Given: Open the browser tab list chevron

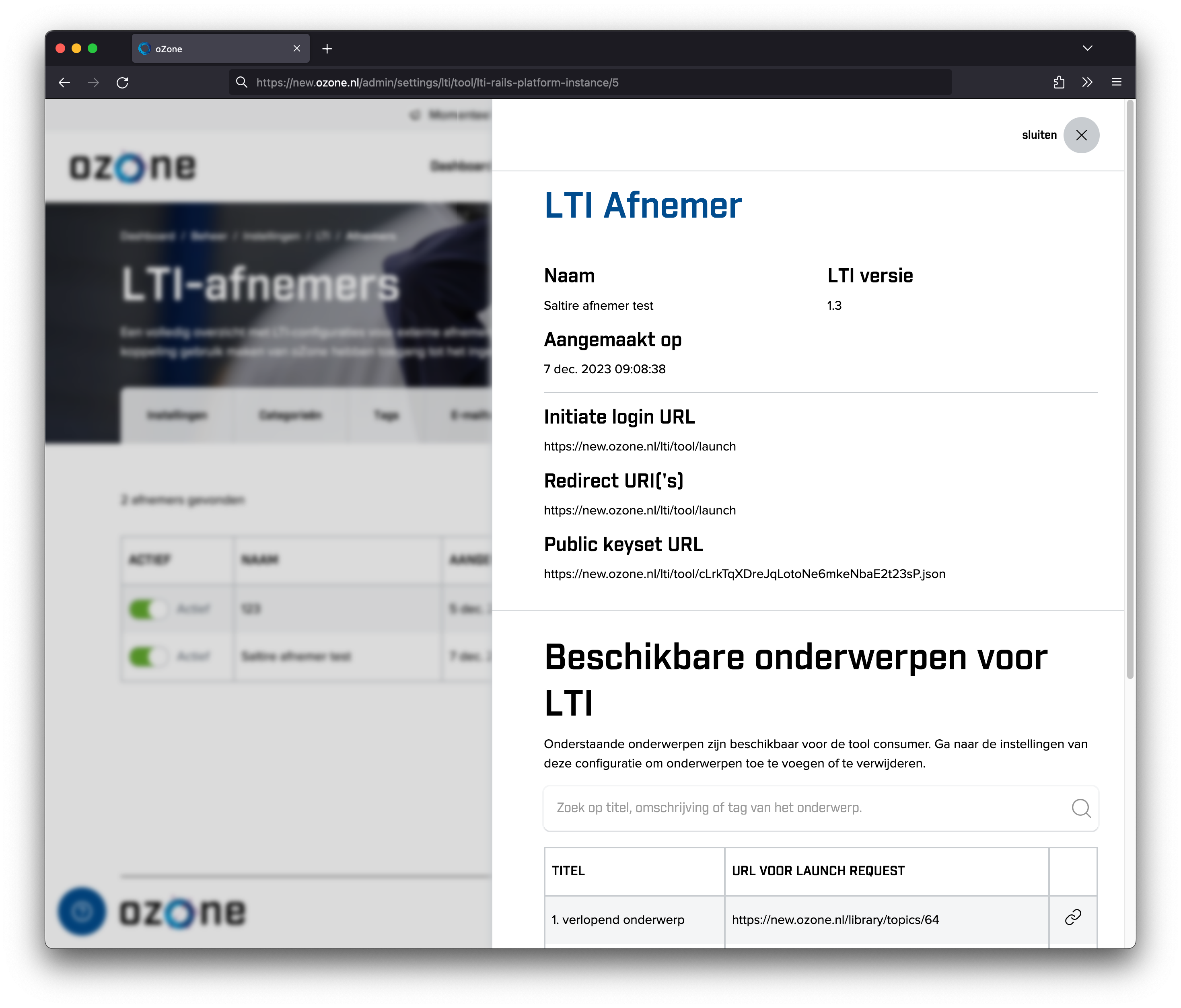Looking at the screenshot, I should tap(1088, 48).
